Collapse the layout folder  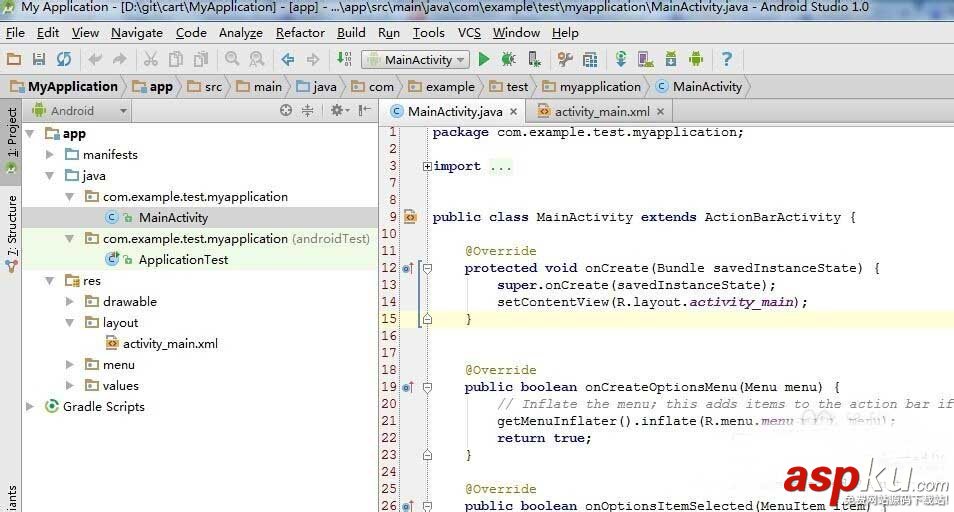(x=70, y=323)
